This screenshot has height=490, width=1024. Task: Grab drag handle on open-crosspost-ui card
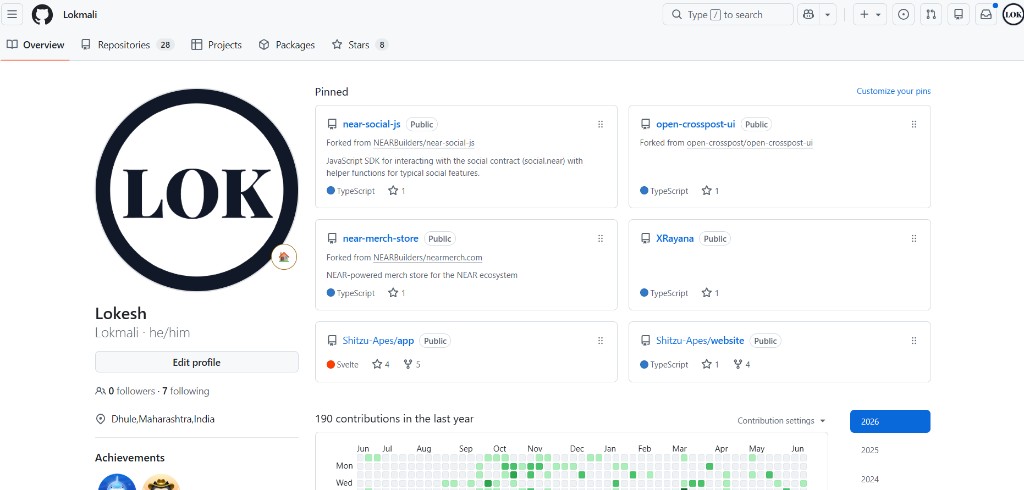click(x=914, y=124)
